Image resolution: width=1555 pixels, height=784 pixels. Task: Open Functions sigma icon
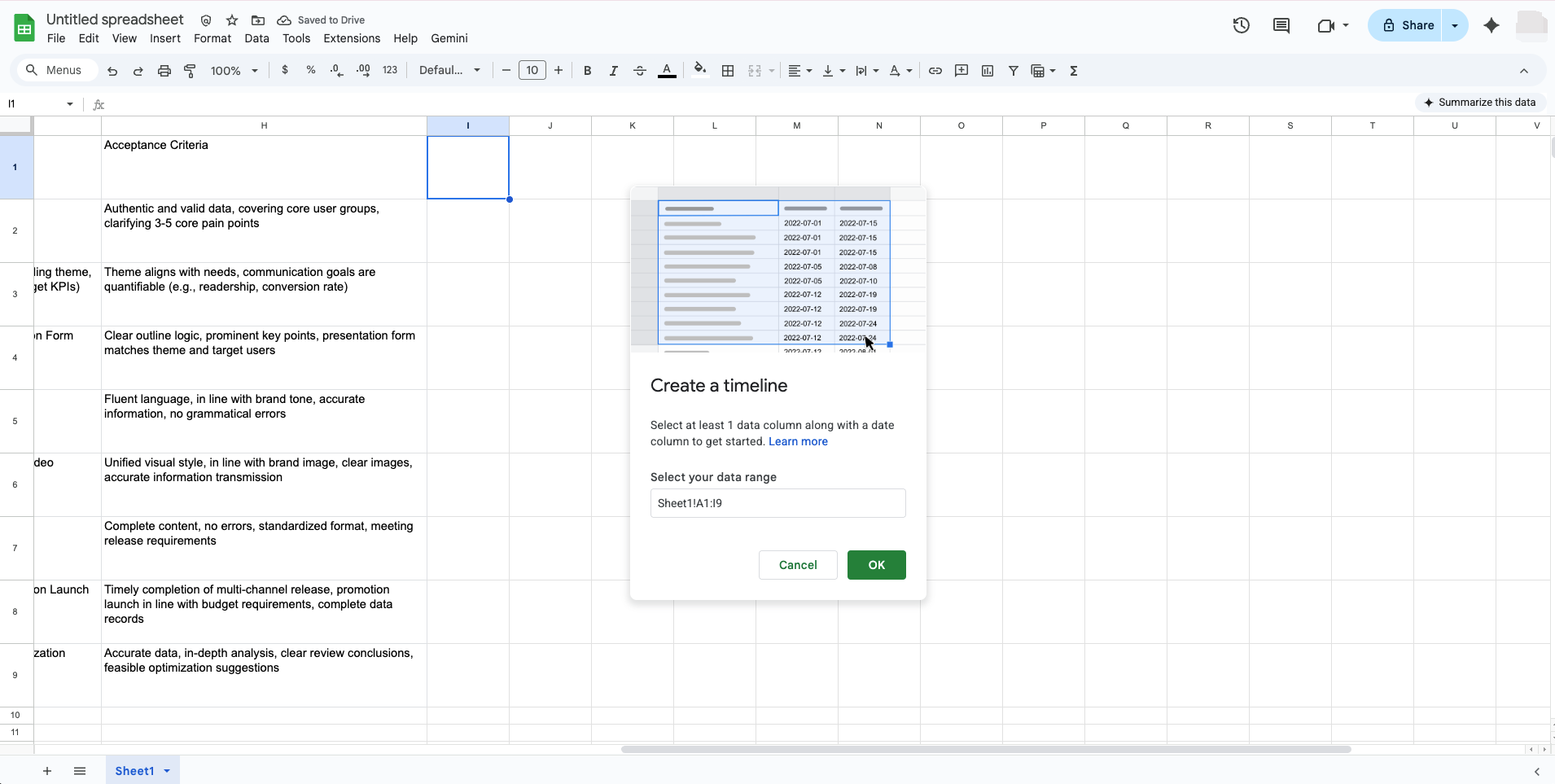pyautogui.click(x=1074, y=71)
